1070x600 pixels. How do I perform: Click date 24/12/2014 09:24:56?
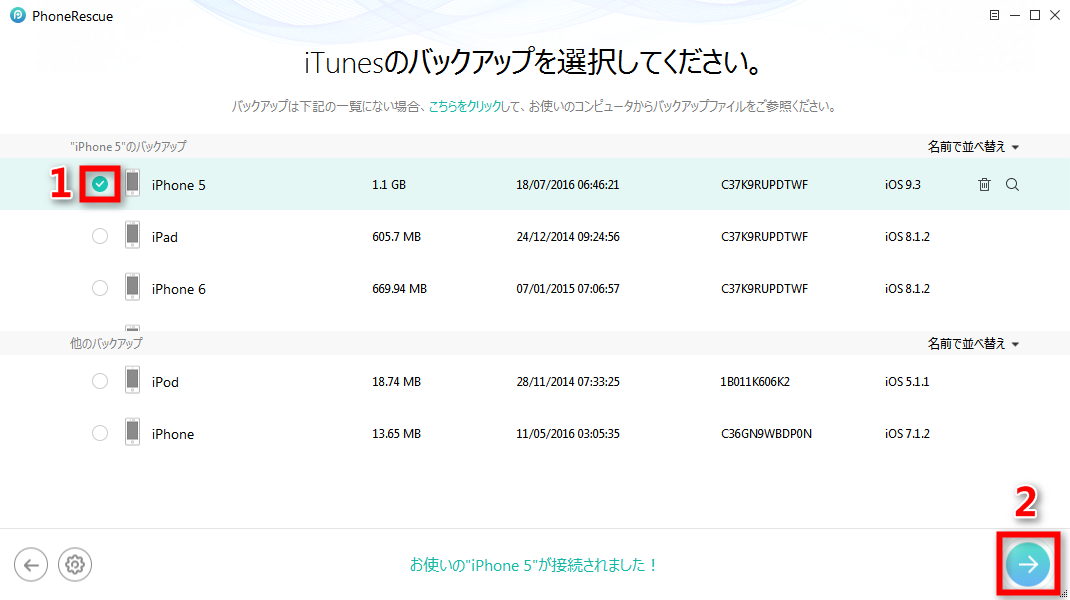[x=568, y=237]
